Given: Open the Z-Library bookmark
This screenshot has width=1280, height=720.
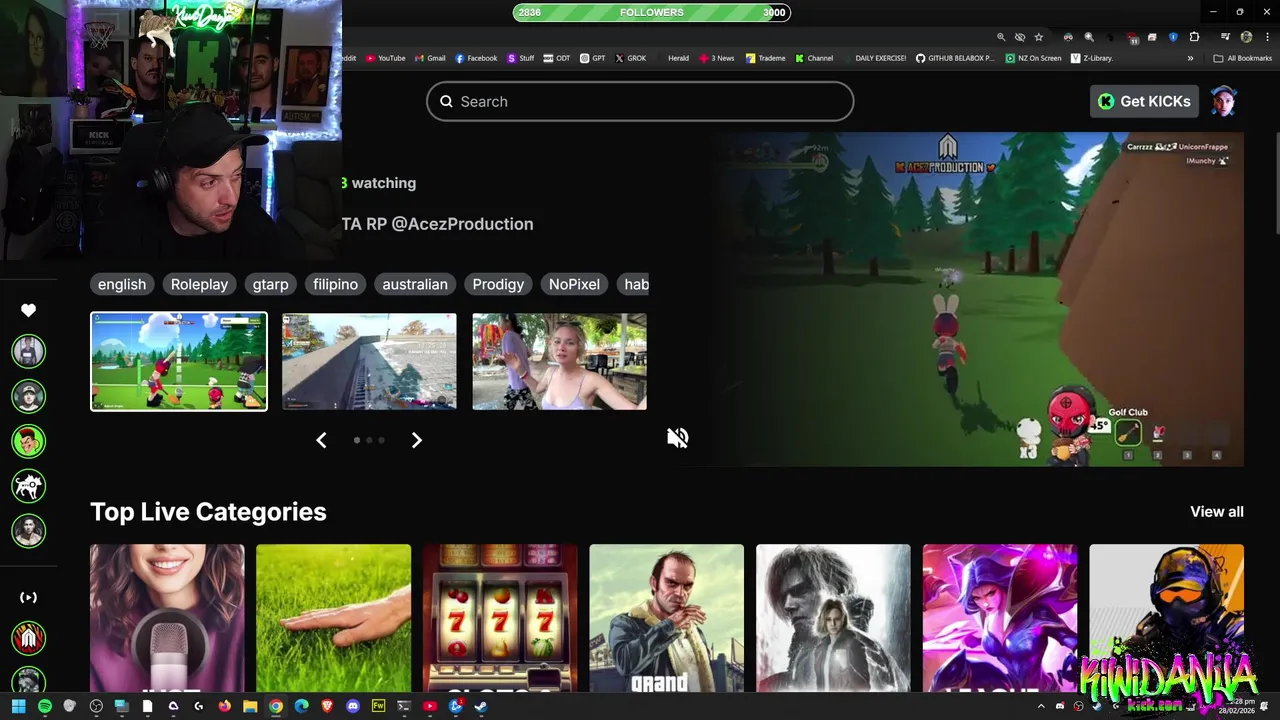Looking at the screenshot, I should click(x=1092, y=58).
